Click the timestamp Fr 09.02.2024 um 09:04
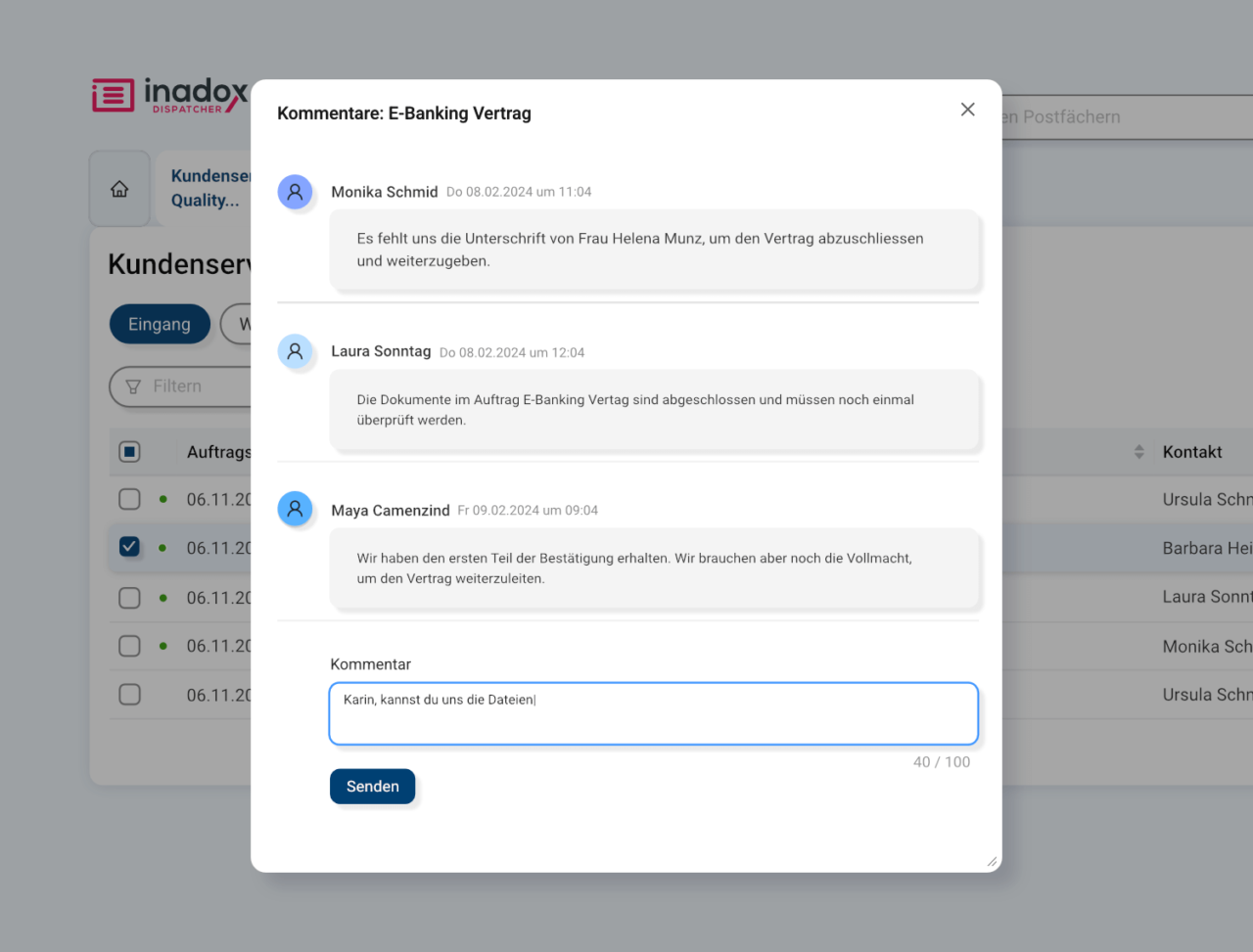 pyautogui.click(x=528, y=511)
